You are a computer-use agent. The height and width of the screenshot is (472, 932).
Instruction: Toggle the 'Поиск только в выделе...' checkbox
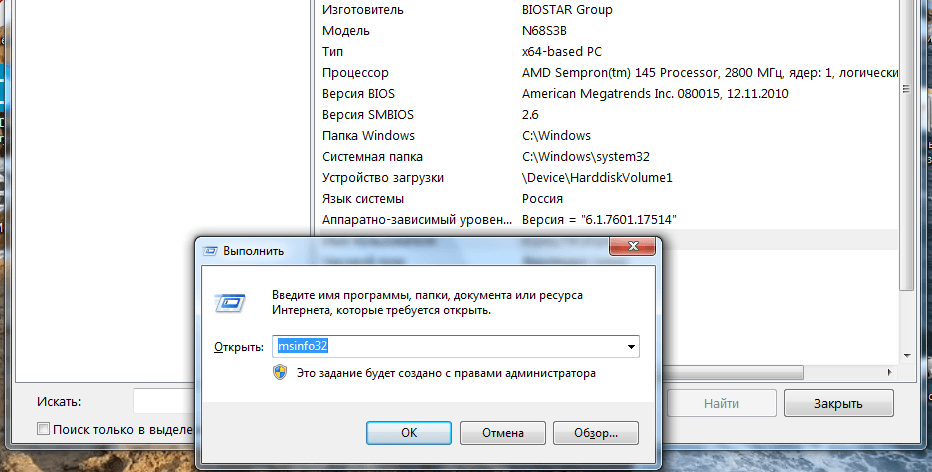[x=43, y=429]
